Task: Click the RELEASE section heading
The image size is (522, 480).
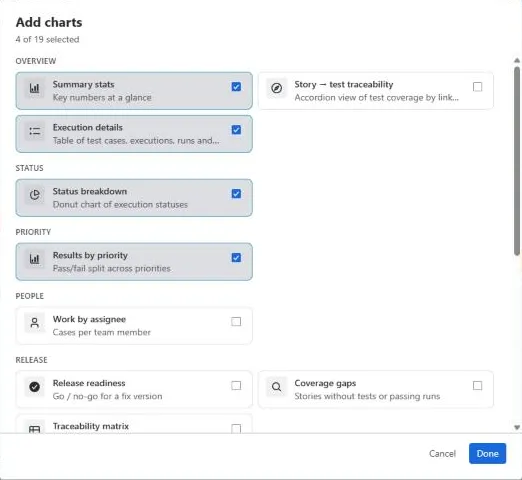Action: [x=31, y=360]
